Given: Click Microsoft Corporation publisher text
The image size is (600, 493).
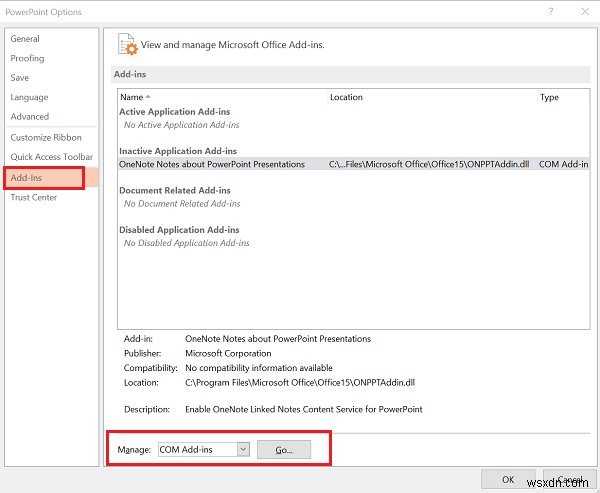Looking at the screenshot, I should point(228,353).
